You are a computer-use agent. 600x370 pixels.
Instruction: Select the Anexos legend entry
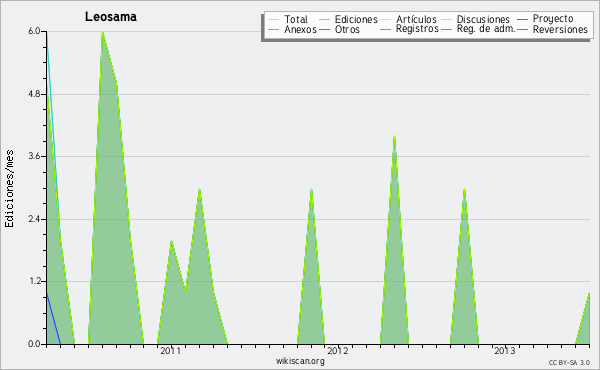[x=300, y=29]
